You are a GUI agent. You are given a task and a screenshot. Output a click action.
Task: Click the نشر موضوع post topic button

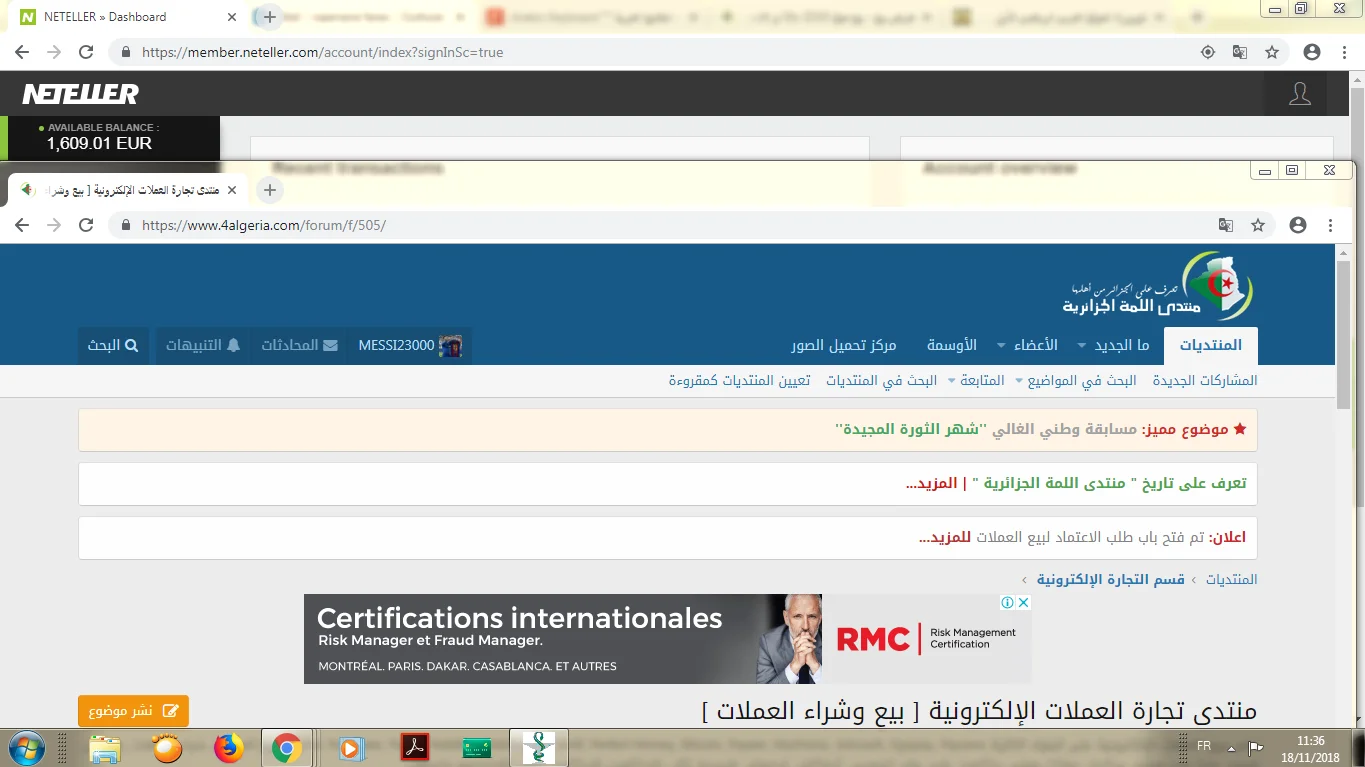133,711
